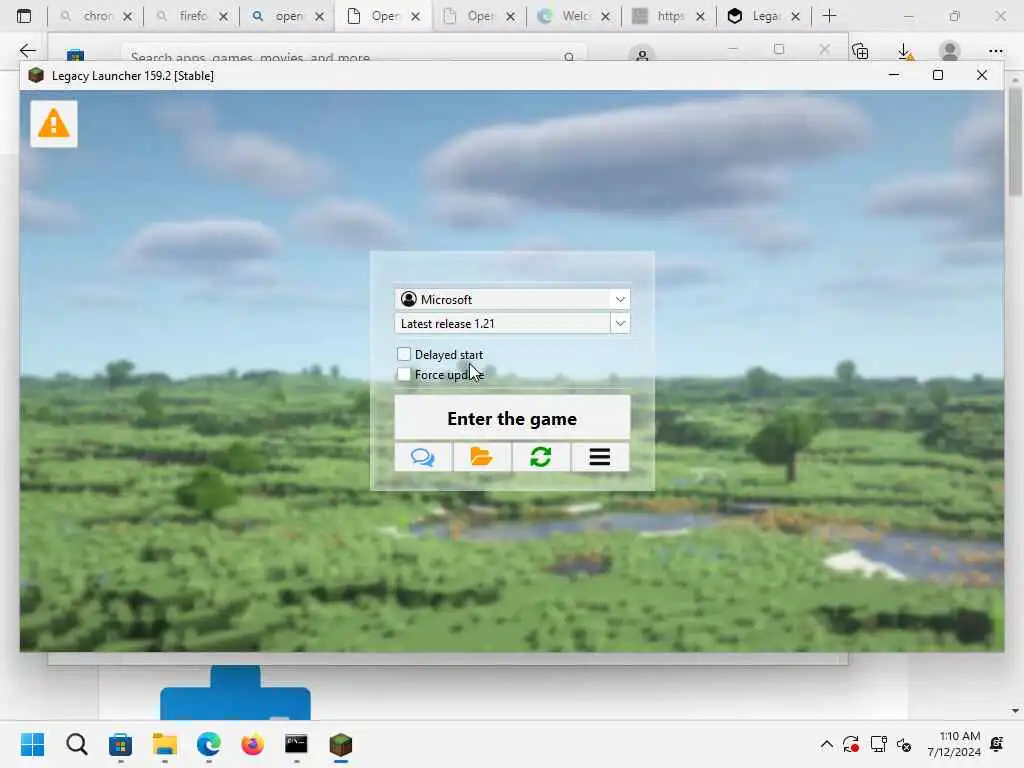1024x768 pixels.
Task: Click the browser back arrow
Action: point(27,50)
